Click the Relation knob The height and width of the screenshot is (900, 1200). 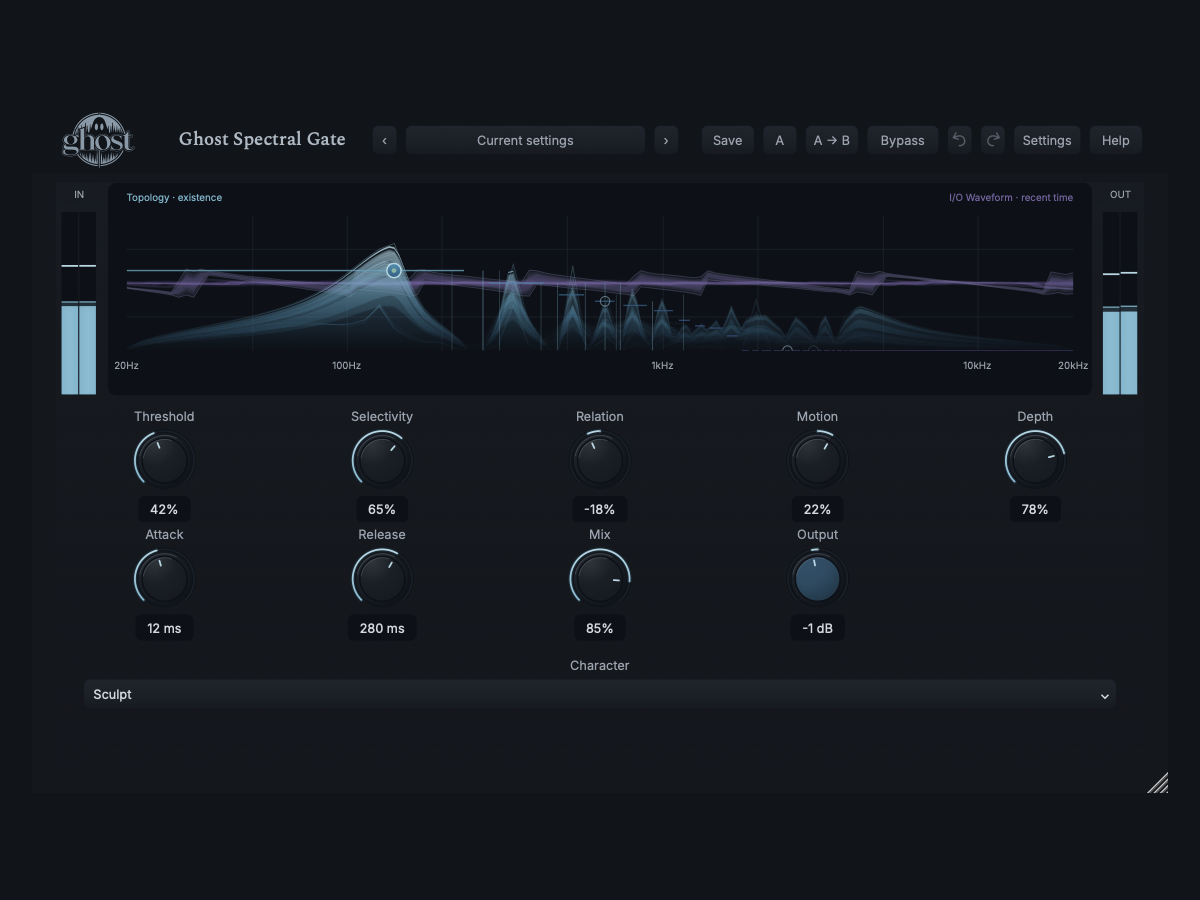pos(600,460)
